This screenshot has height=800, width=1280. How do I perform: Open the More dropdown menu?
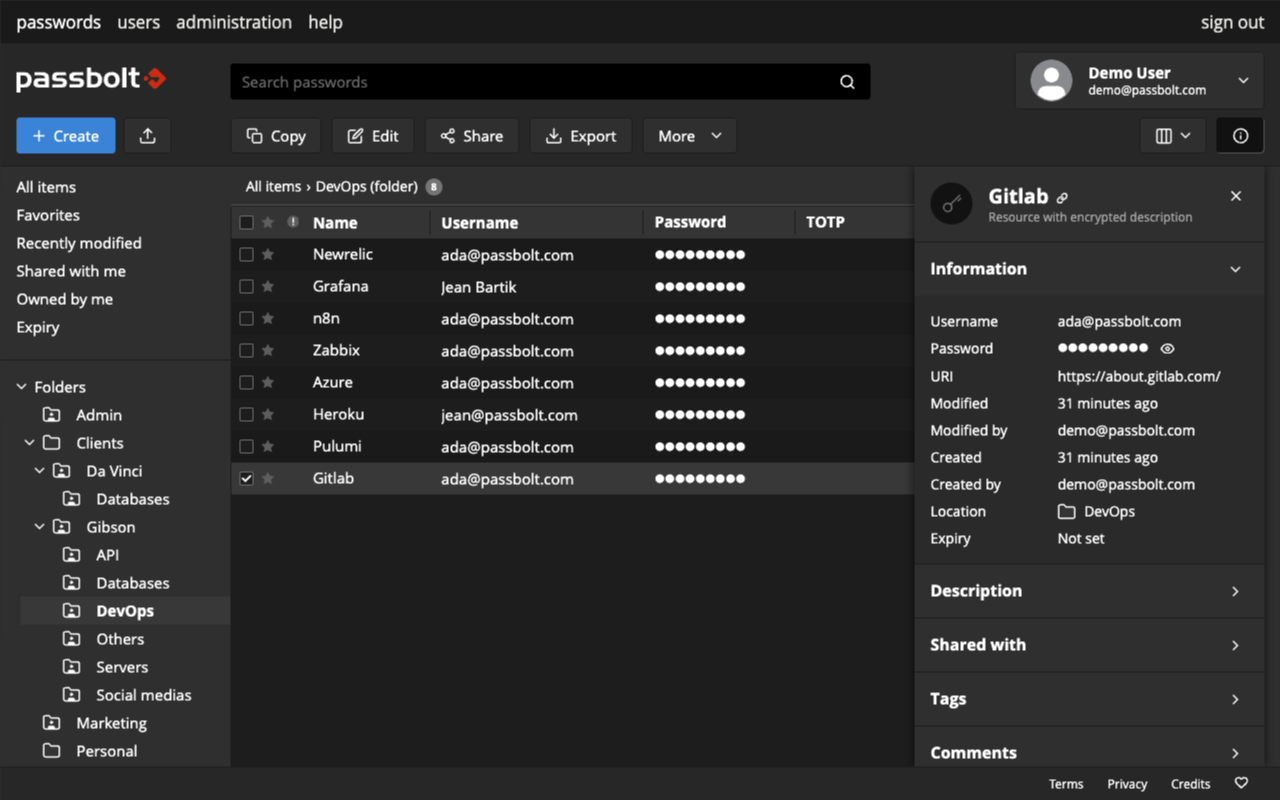point(689,135)
